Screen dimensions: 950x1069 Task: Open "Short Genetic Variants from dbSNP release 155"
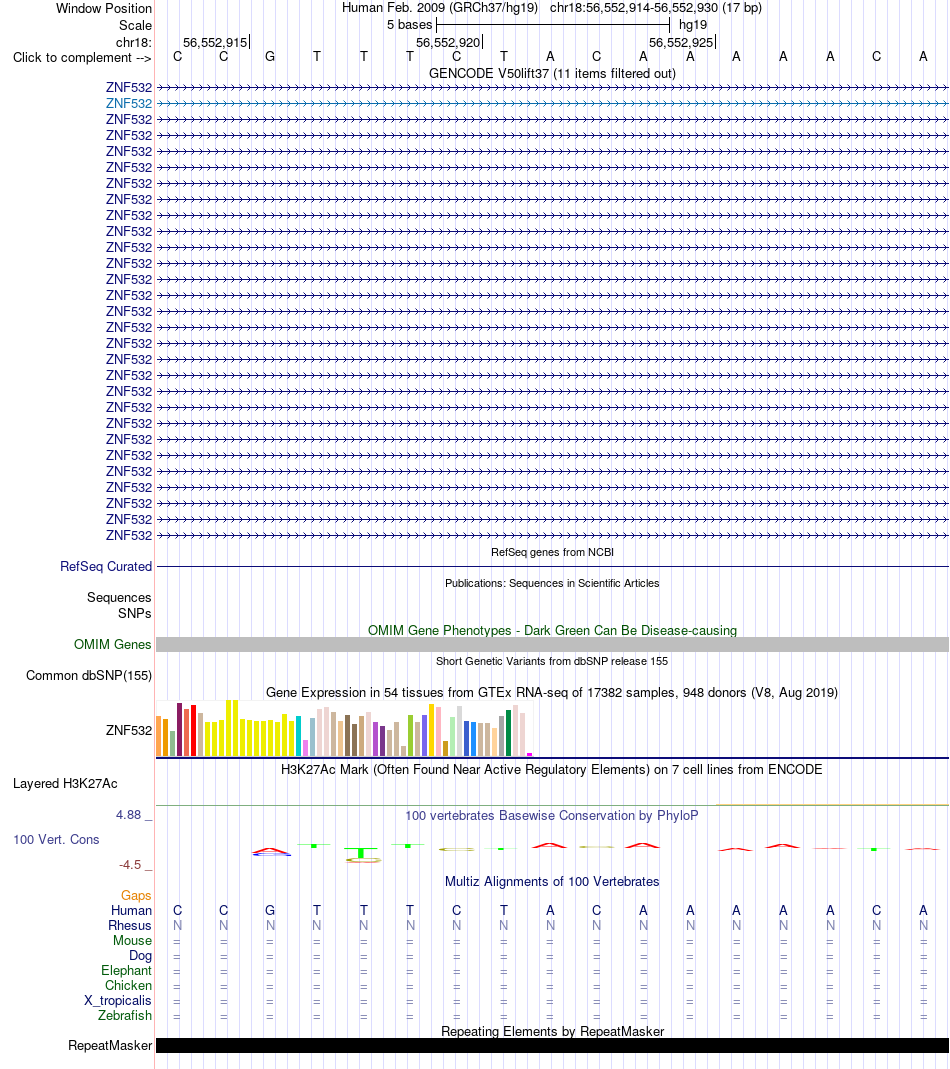click(552, 661)
